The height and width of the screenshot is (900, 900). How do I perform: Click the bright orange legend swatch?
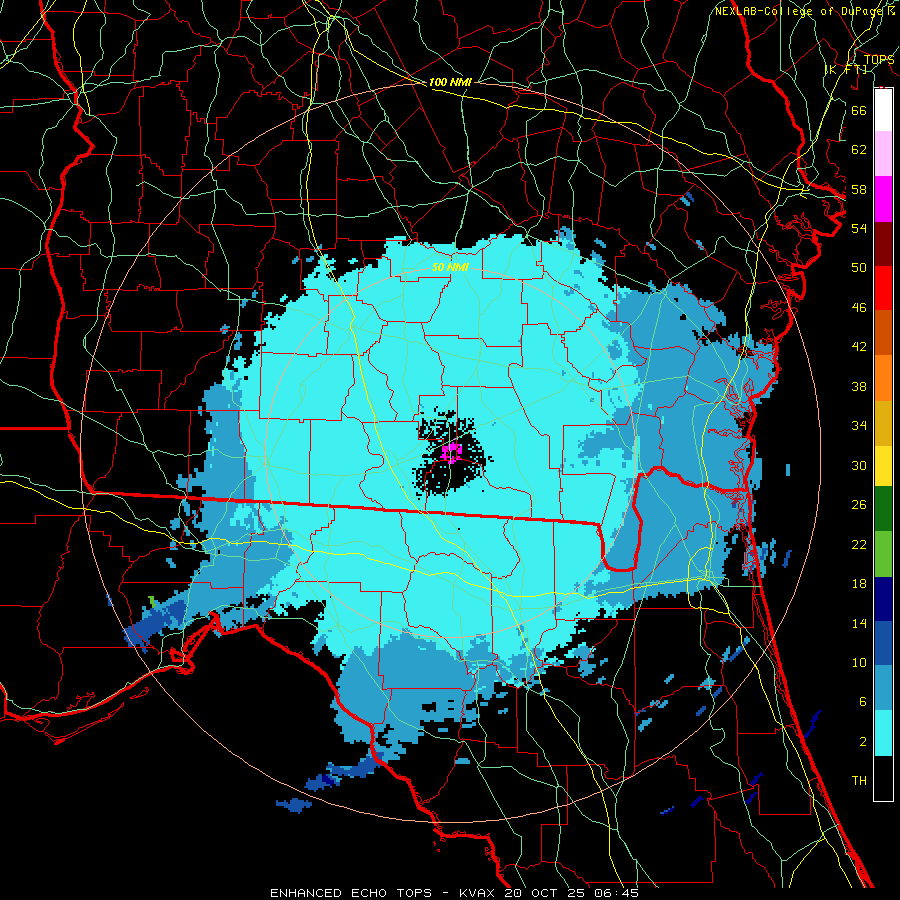coord(883,378)
